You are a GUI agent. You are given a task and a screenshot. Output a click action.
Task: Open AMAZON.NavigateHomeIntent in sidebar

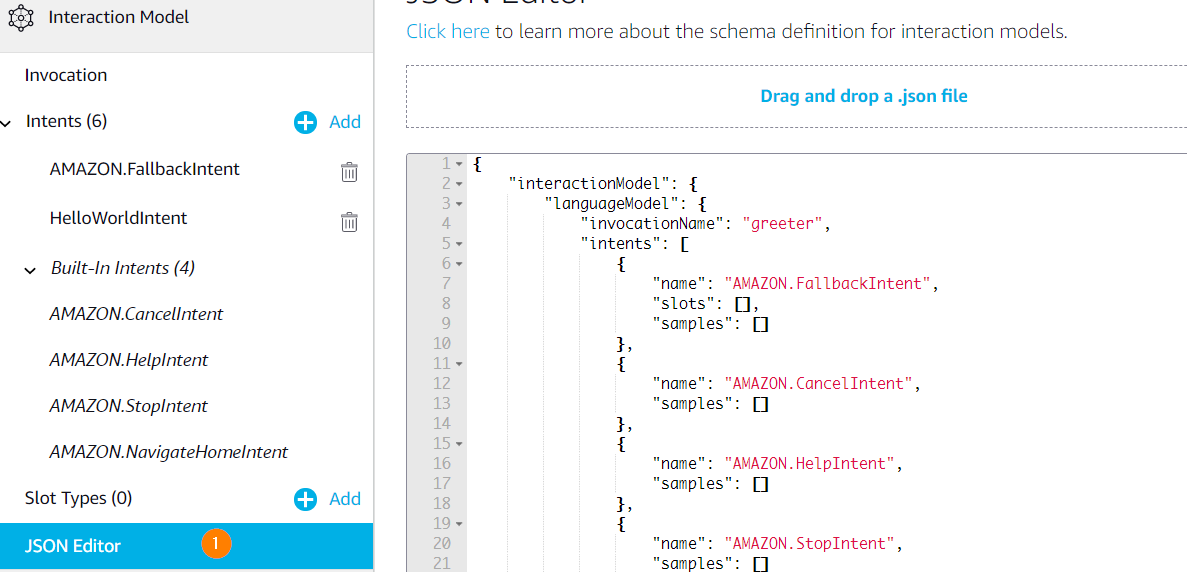point(169,452)
